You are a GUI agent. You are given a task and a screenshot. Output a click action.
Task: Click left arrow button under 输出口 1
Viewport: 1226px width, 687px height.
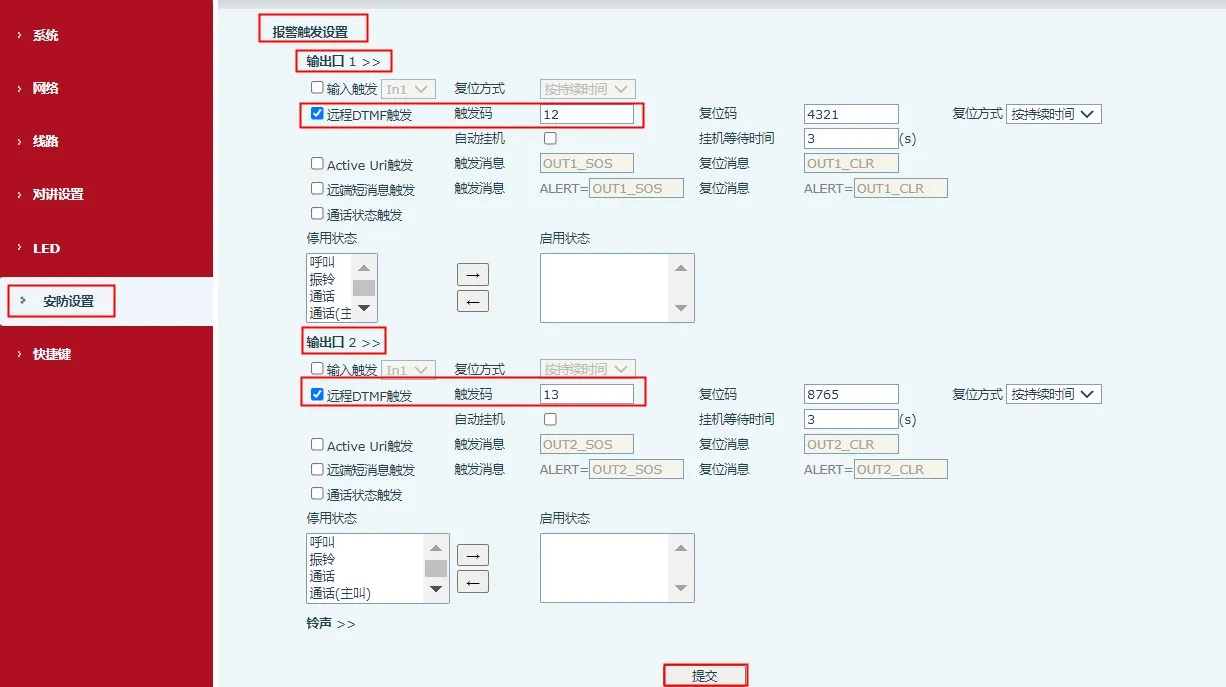tap(472, 300)
